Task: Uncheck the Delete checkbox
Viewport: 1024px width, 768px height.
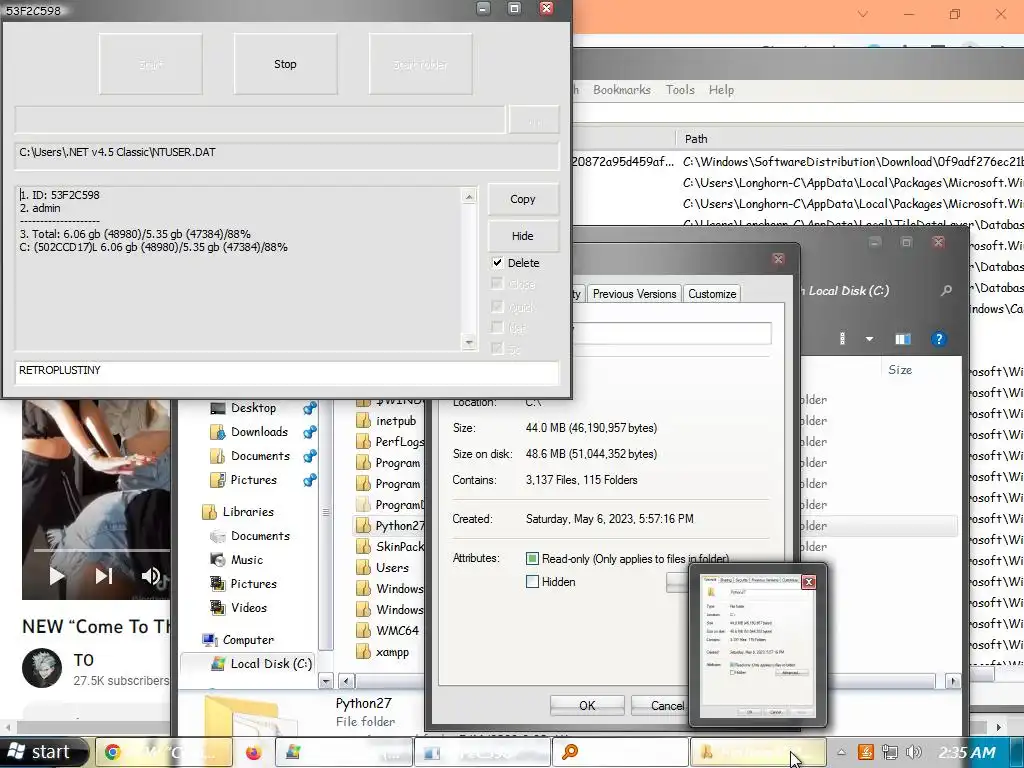Action: point(498,263)
